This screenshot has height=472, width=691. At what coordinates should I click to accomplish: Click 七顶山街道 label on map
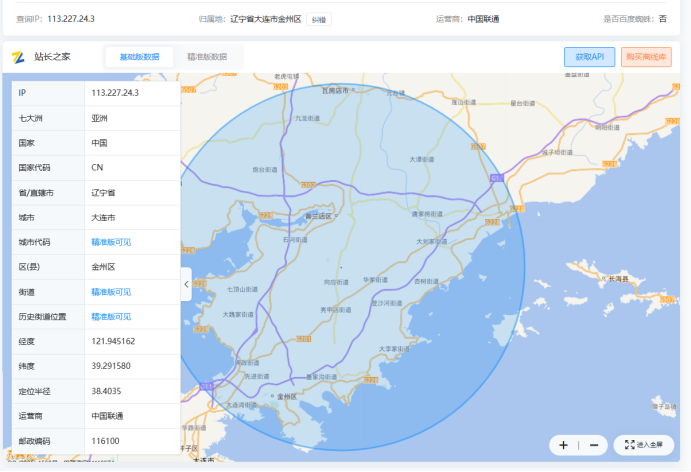pos(242,289)
